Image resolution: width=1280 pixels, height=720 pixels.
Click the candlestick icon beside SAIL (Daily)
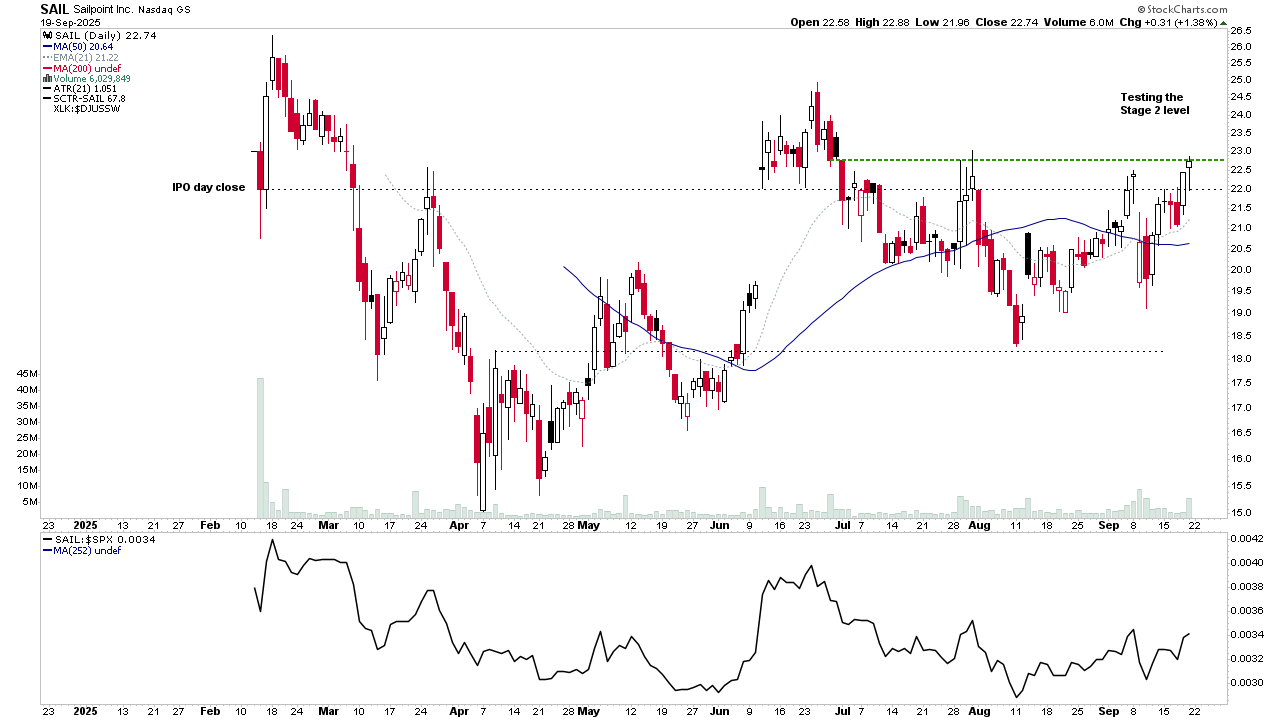[46, 36]
